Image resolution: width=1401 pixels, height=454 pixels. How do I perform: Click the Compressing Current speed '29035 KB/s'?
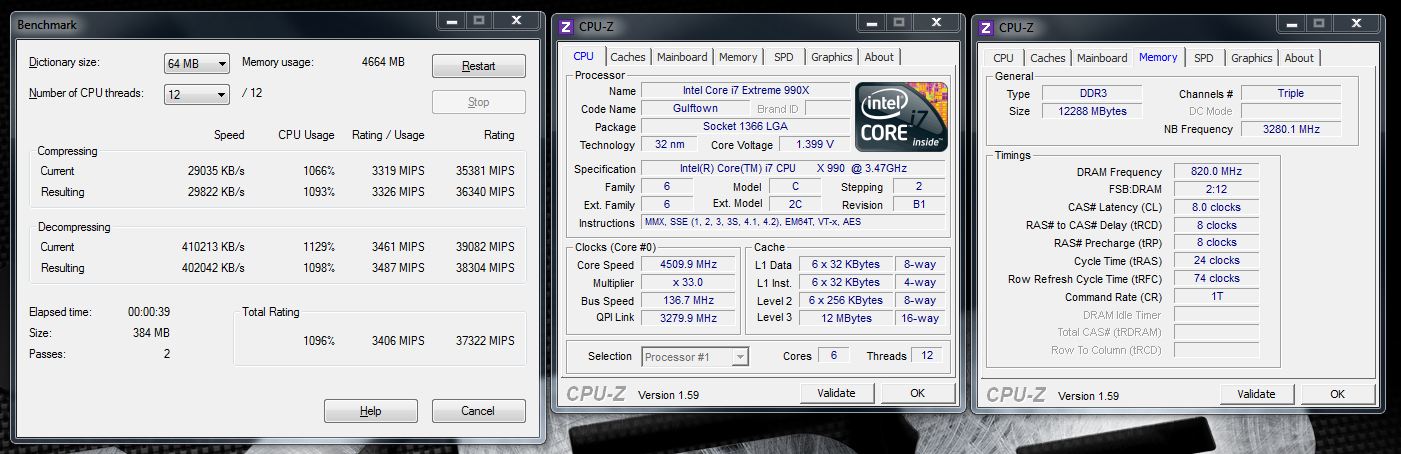pyautogui.click(x=216, y=171)
